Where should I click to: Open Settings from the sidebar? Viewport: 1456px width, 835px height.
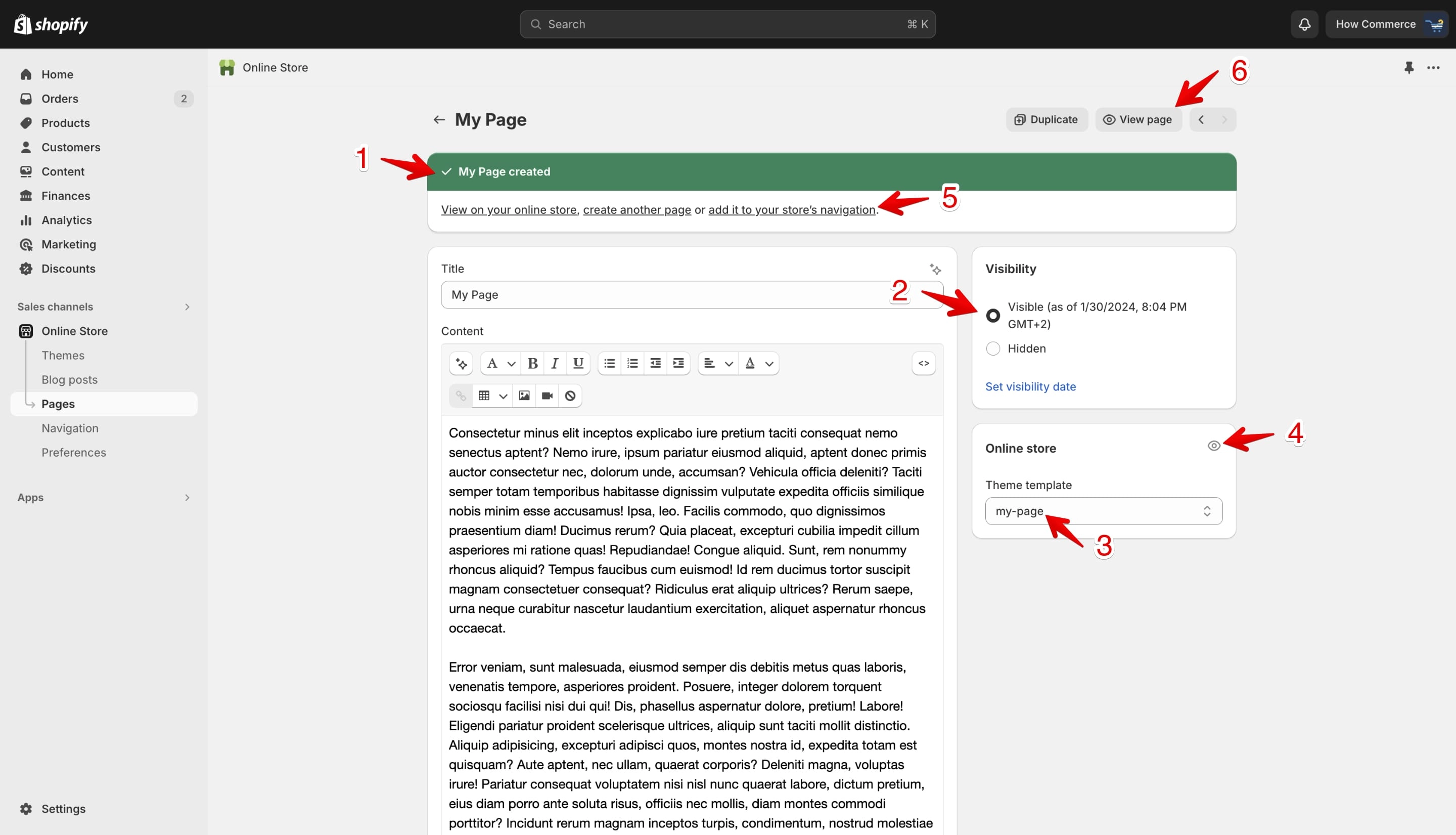(63, 809)
